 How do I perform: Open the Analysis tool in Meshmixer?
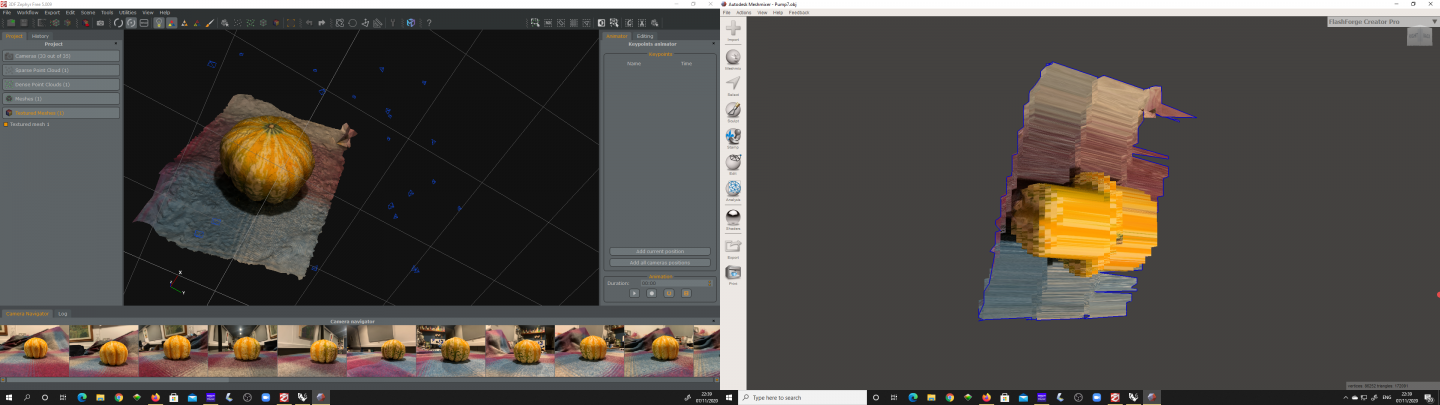(733, 190)
